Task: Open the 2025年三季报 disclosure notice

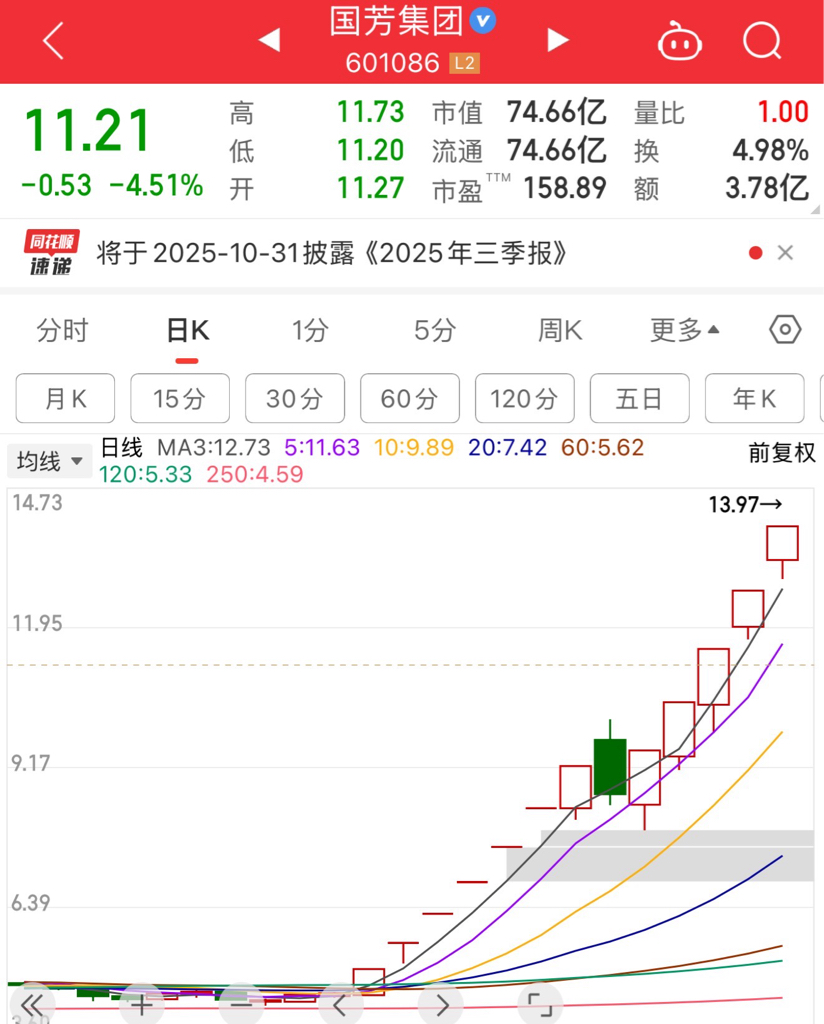Action: click(x=332, y=253)
